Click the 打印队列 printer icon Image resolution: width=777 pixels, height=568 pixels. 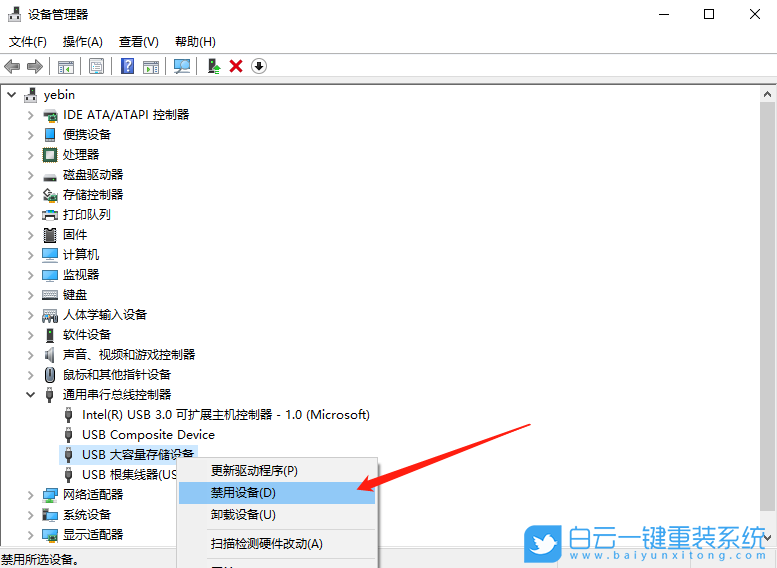coord(50,215)
